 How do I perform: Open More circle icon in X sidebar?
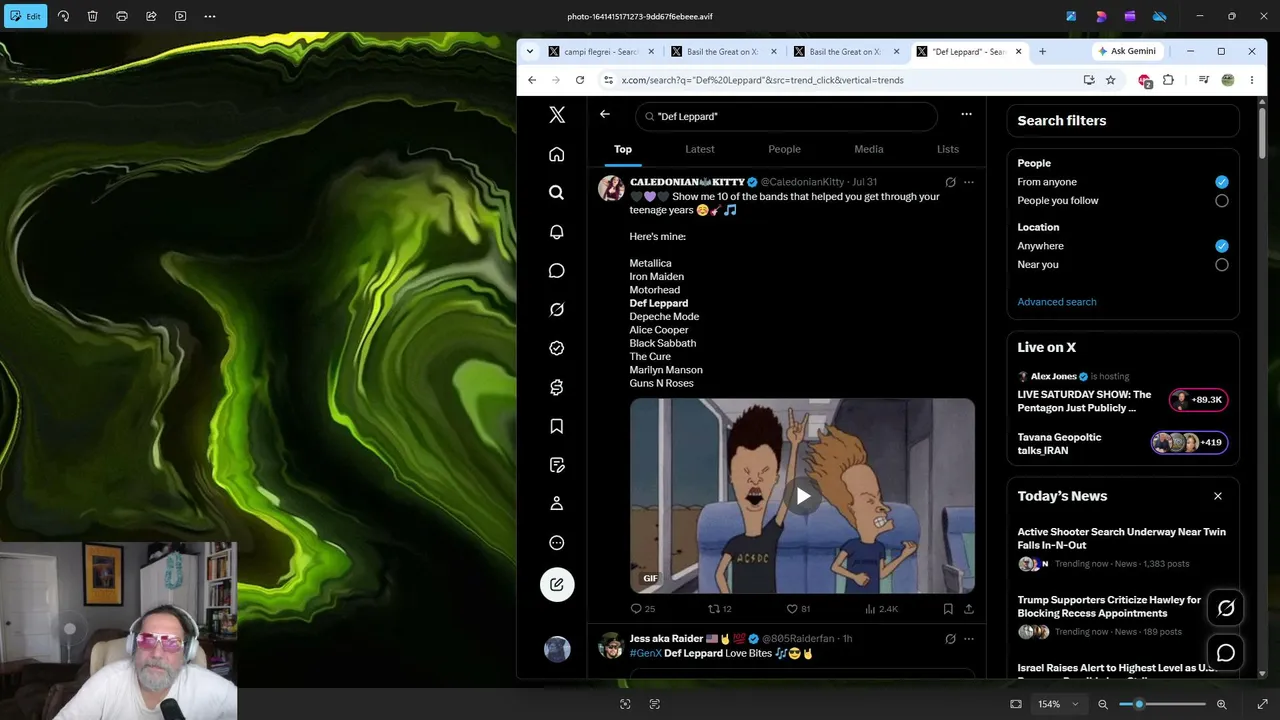pyautogui.click(x=557, y=543)
